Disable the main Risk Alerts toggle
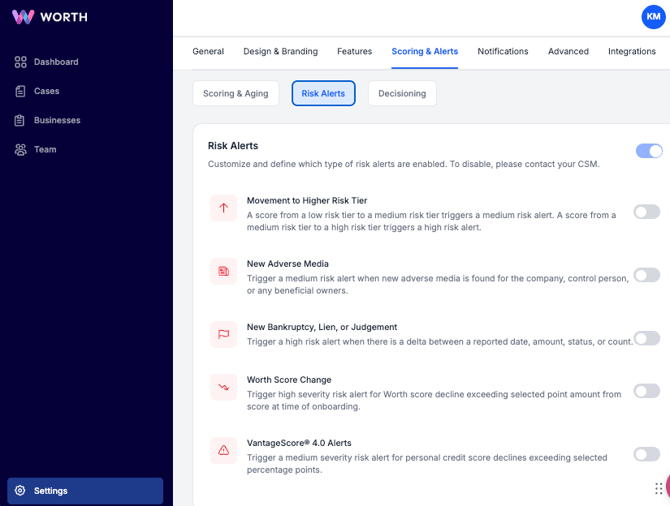The width and height of the screenshot is (670, 506). 648,151
